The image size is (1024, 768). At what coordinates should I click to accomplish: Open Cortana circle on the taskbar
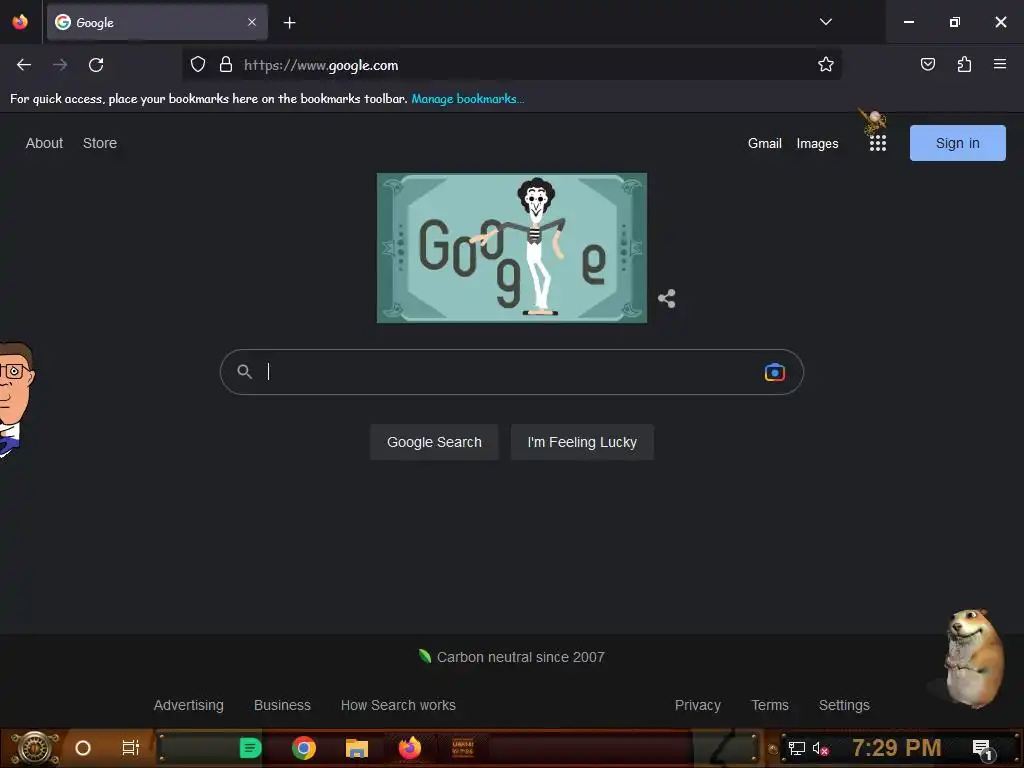[x=83, y=748]
